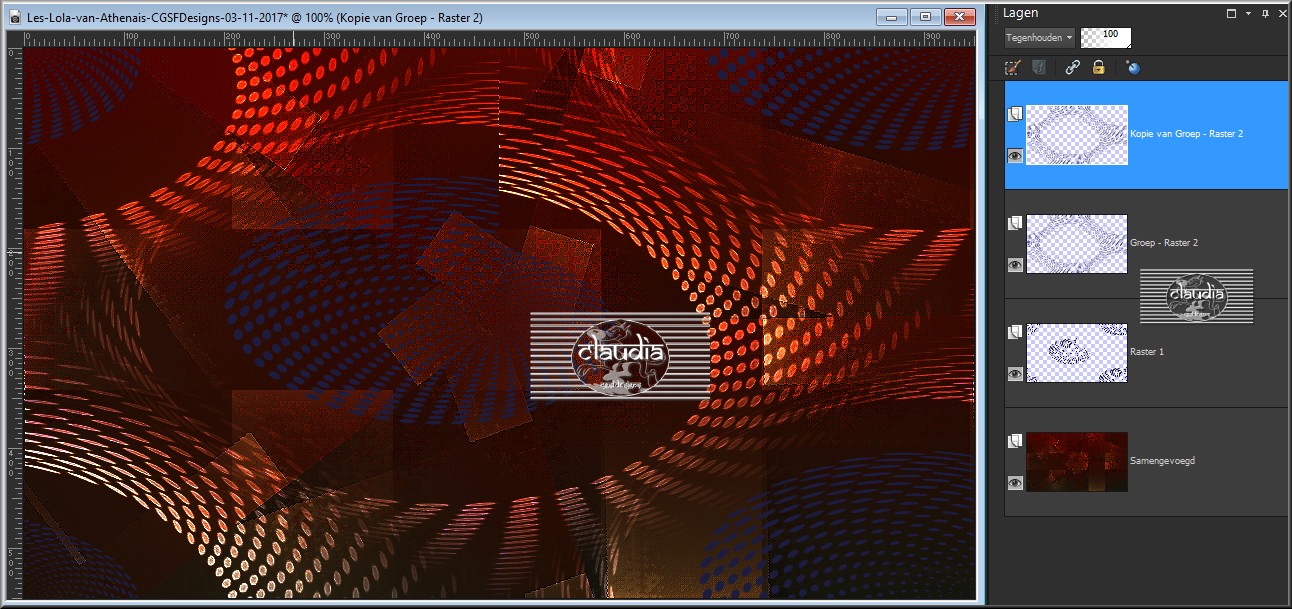Click the raster type icon of Kopie van Groep - Raster 2
This screenshot has width=1292, height=609.
(x=1014, y=115)
